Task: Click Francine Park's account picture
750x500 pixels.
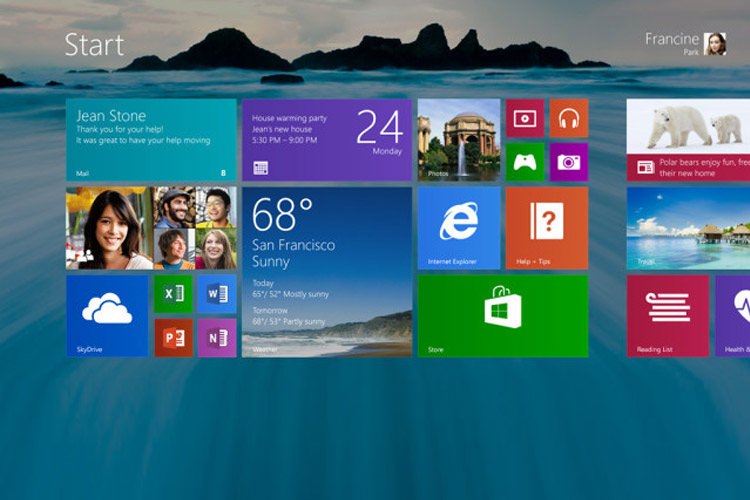Action: (715, 44)
